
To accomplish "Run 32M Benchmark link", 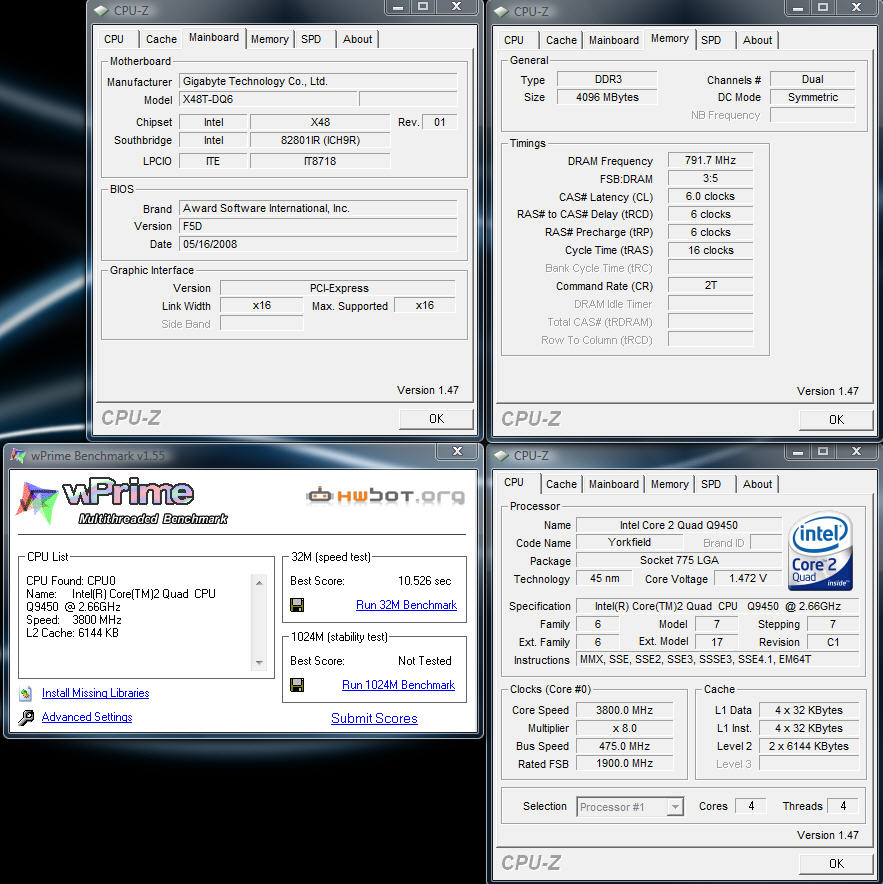I will 406,605.
